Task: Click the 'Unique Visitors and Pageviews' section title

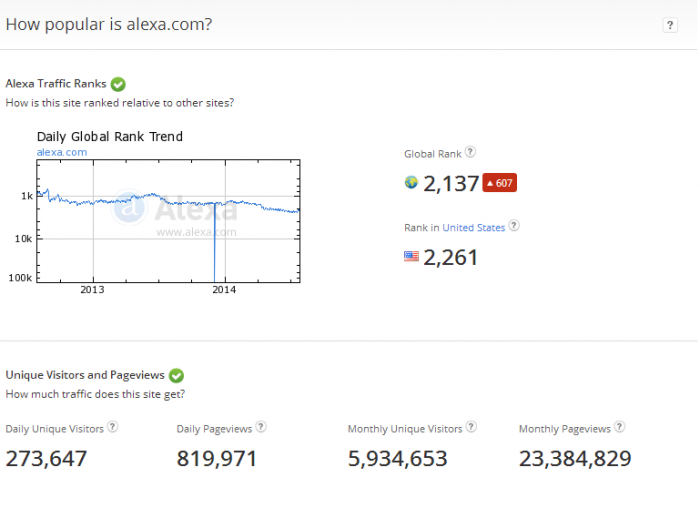Action: (x=85, y=375)
